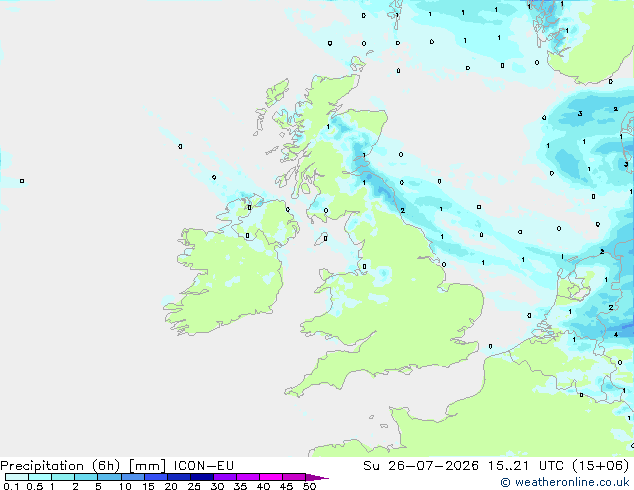Select the legend swatch between 1 and 2
Screen dimensions: 634x490
[x=63, y=477]
